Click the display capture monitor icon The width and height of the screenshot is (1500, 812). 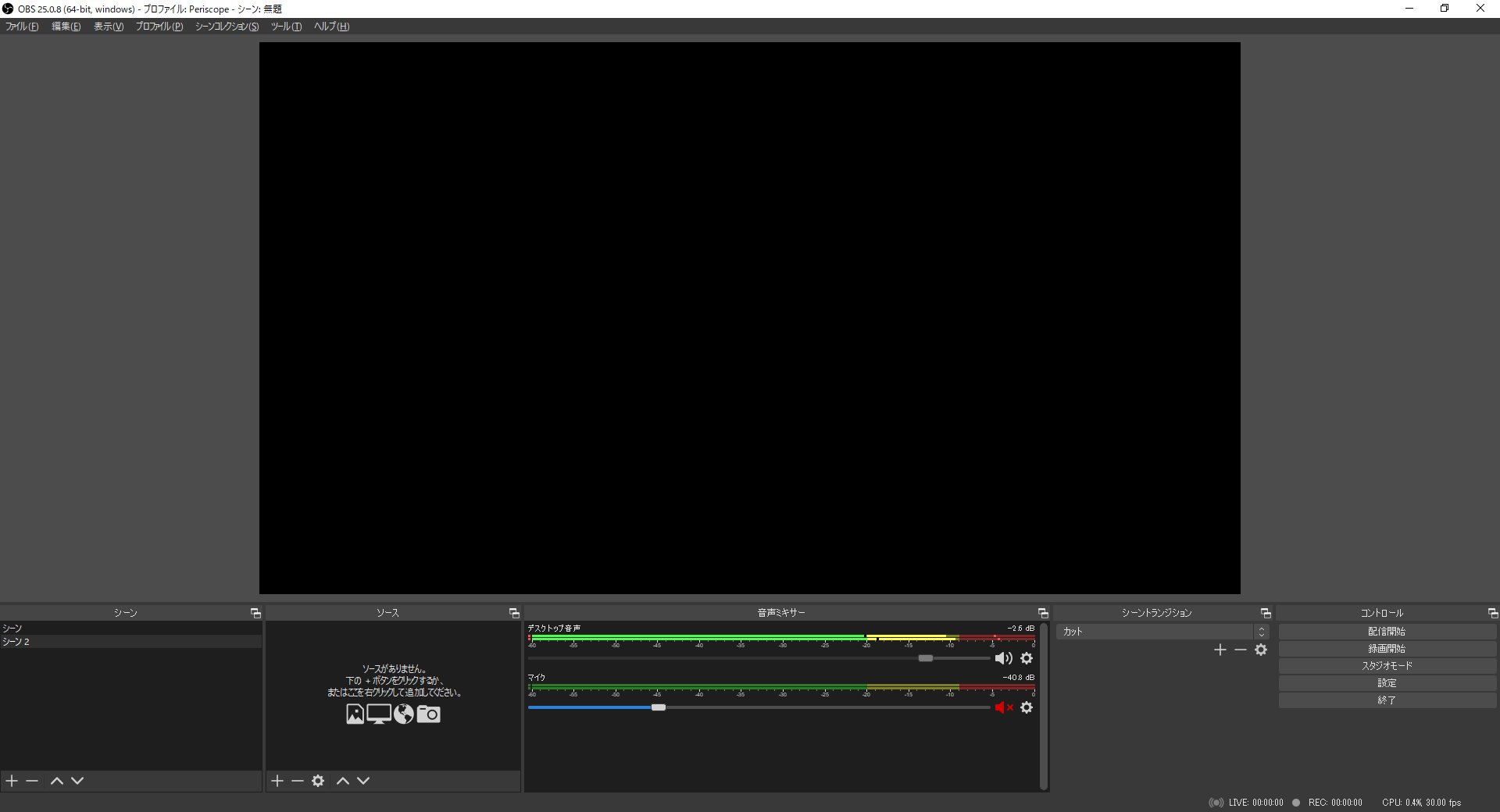tap(379, 714)
